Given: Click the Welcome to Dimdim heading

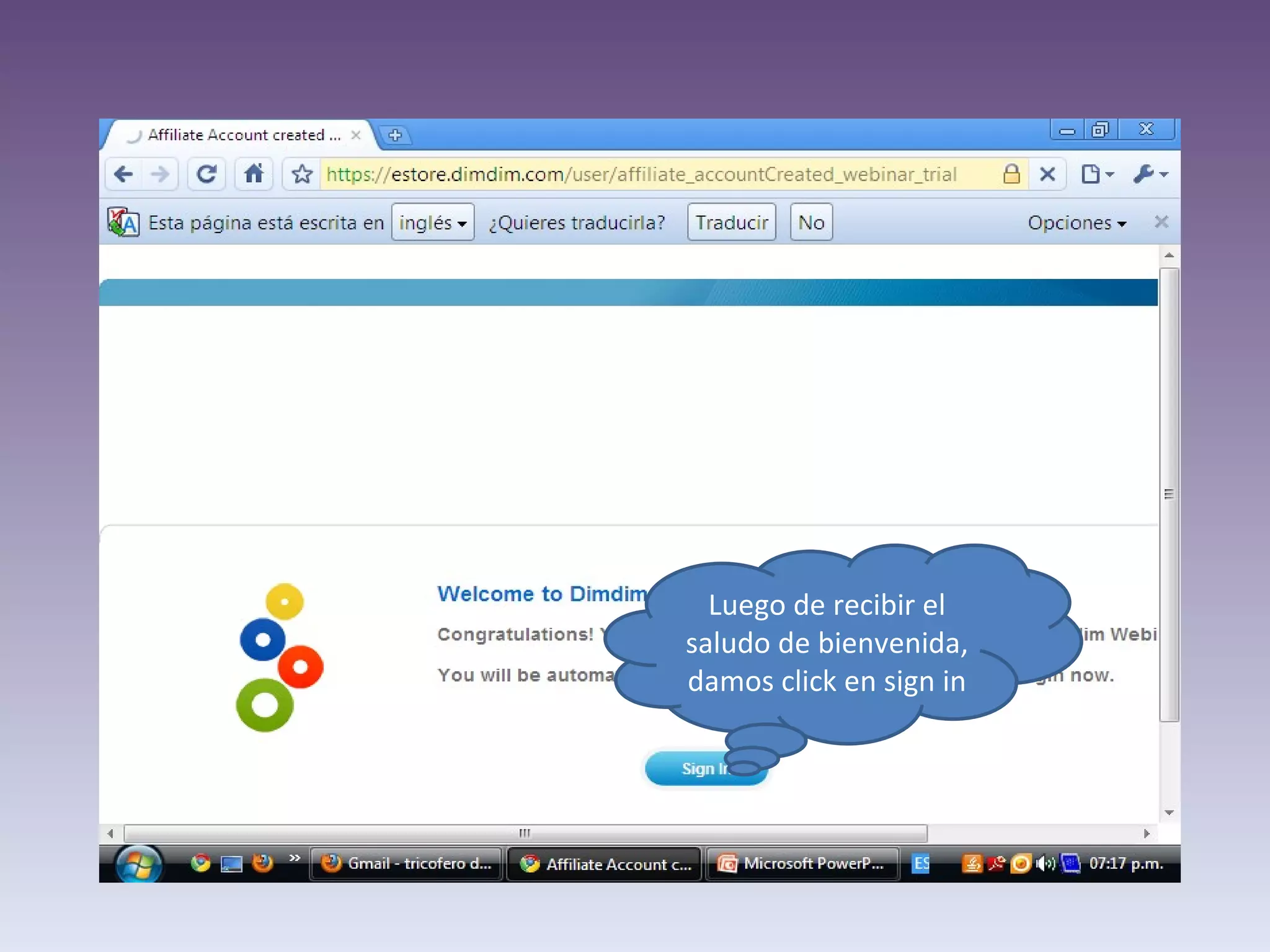Looking at the screenshot, I should coord(542,594).
